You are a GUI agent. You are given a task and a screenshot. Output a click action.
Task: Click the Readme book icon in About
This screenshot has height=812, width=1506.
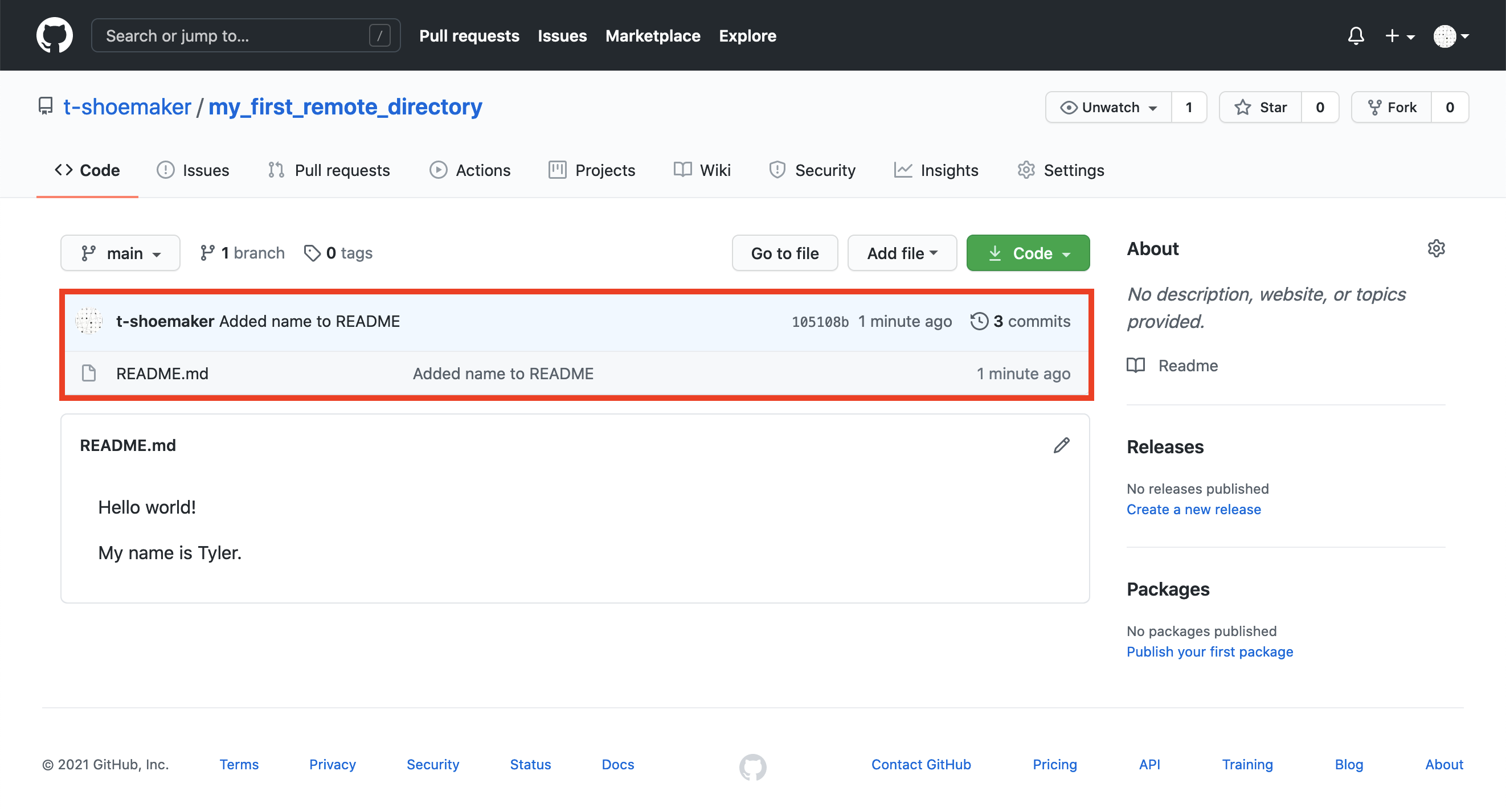(x=1135, y=366)
